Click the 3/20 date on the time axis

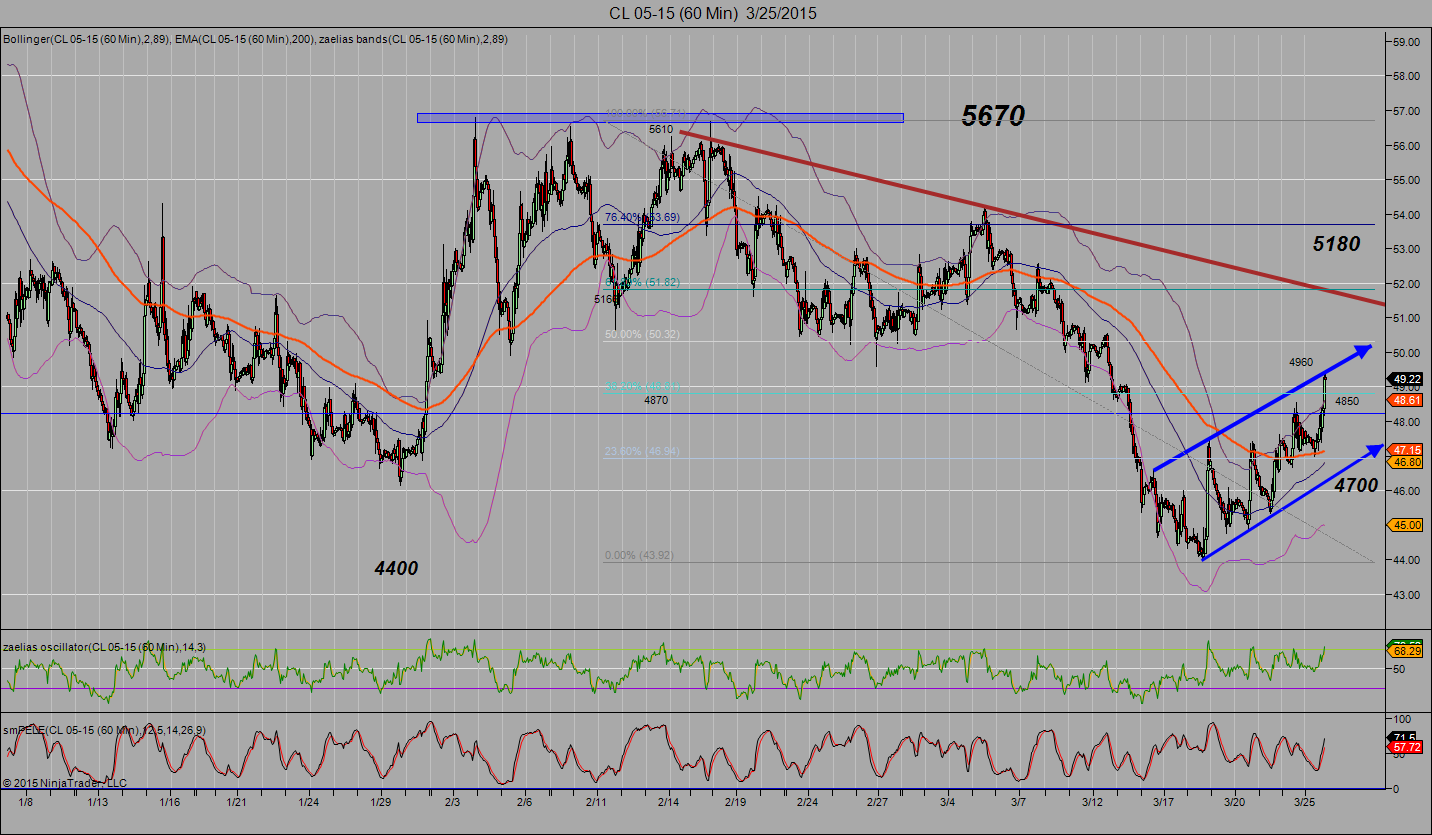(x=1235, y=802)
